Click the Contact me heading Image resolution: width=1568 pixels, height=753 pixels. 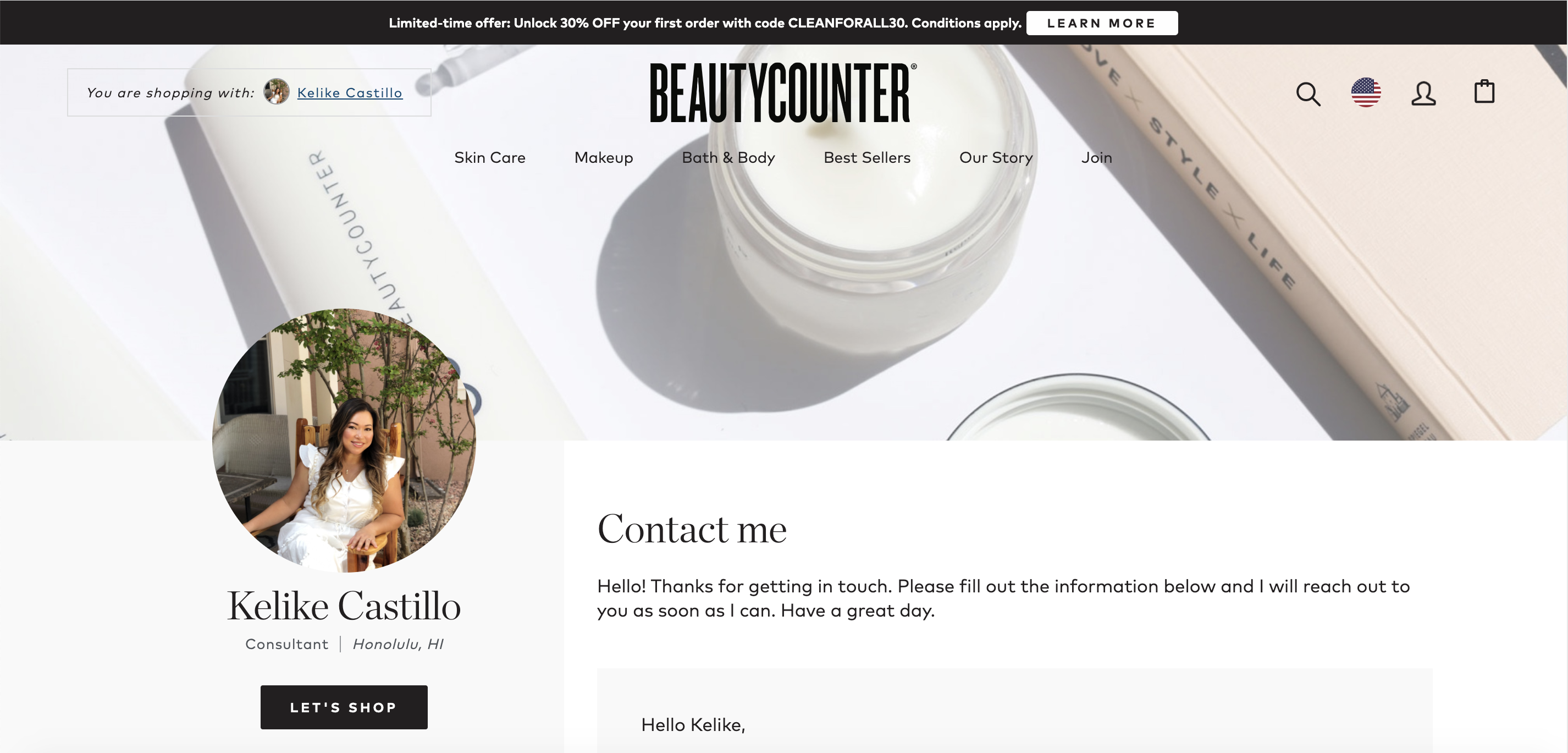[x=692, y=529]
